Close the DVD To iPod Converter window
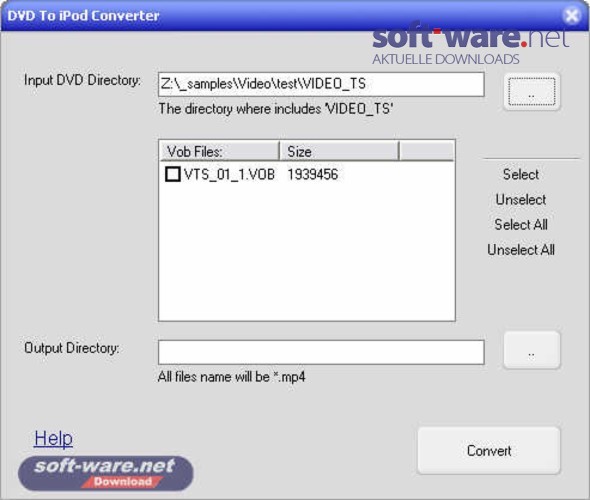 tap(572, 15)
